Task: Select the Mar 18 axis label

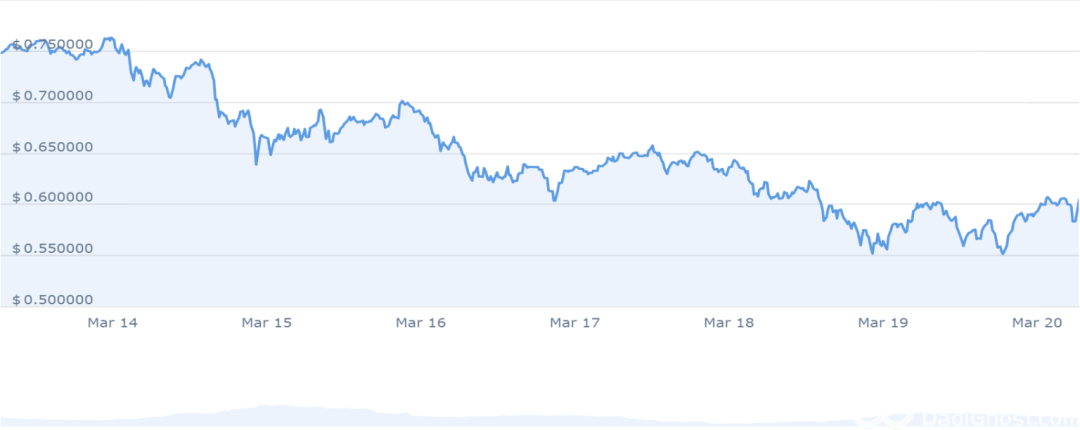Action: [729, 323]
